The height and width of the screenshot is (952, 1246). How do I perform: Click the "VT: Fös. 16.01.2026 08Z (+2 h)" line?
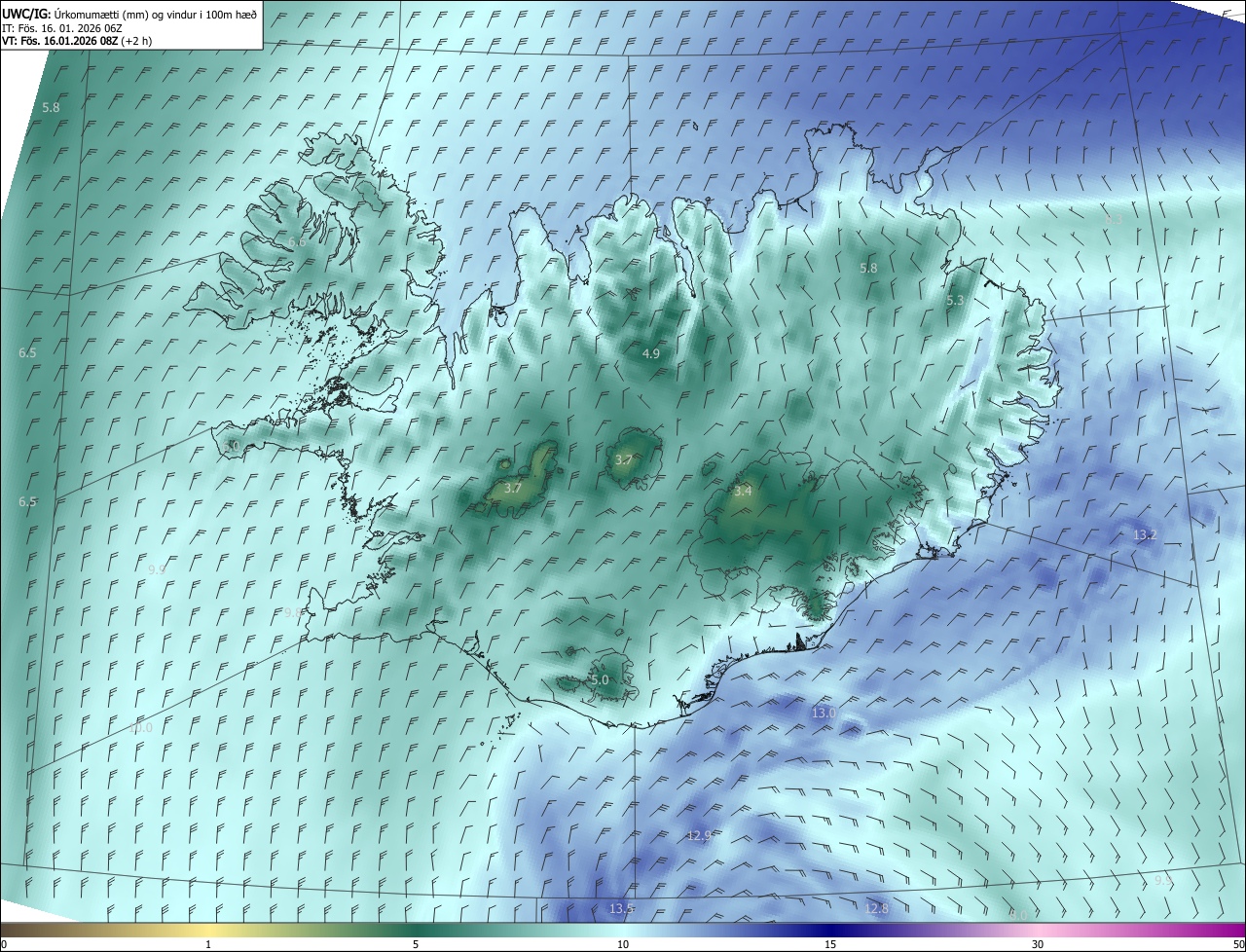(76, 41)
